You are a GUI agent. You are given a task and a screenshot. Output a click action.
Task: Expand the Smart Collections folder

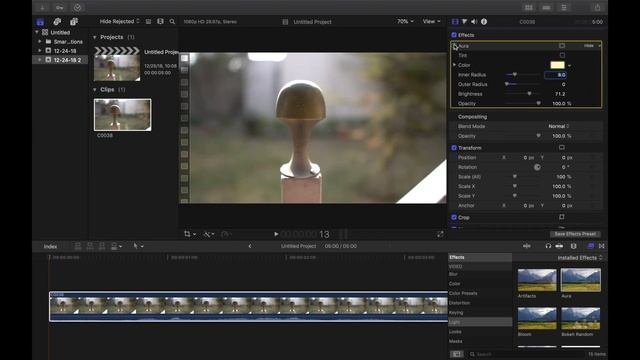[40, 42]
